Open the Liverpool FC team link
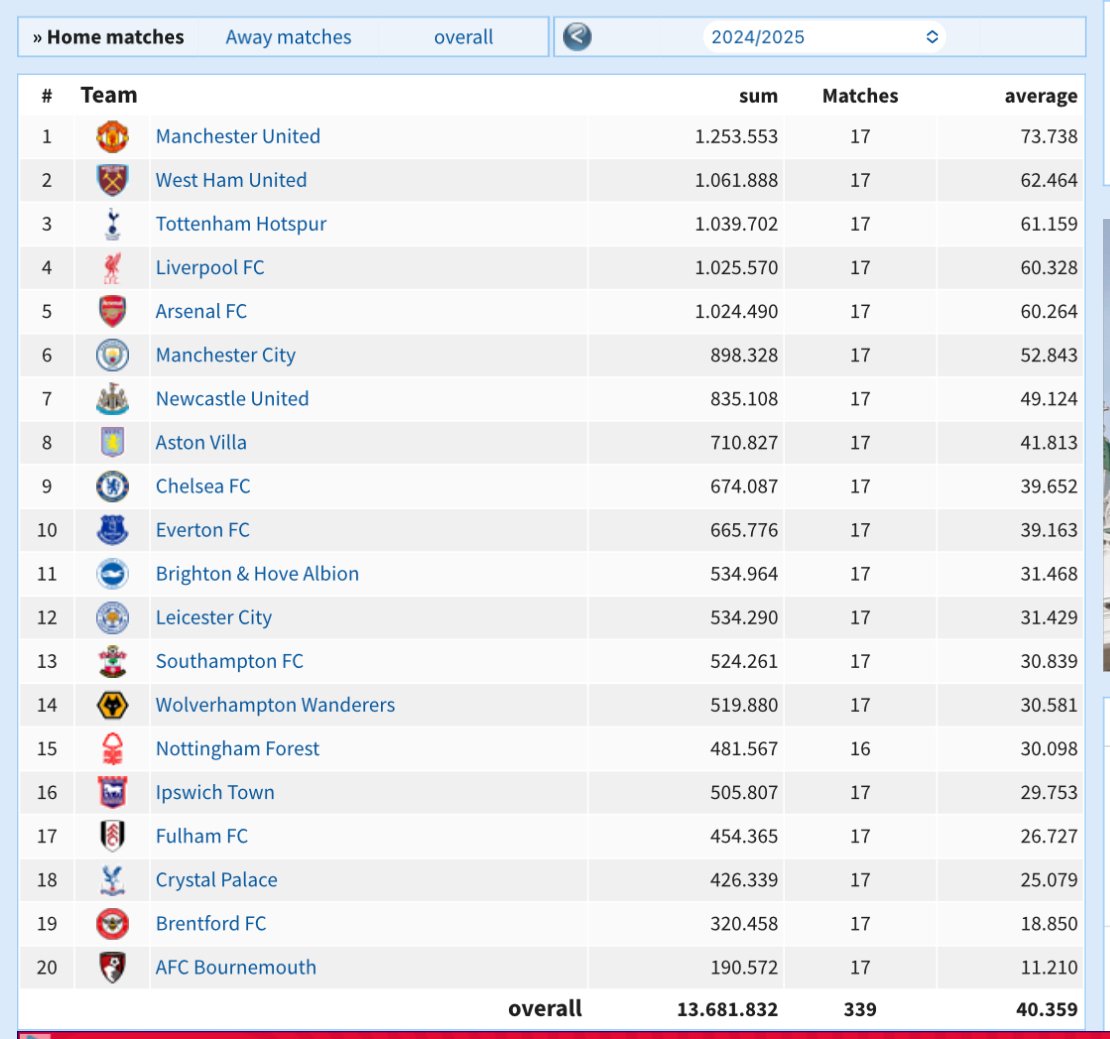 click(x=210, y=268)
